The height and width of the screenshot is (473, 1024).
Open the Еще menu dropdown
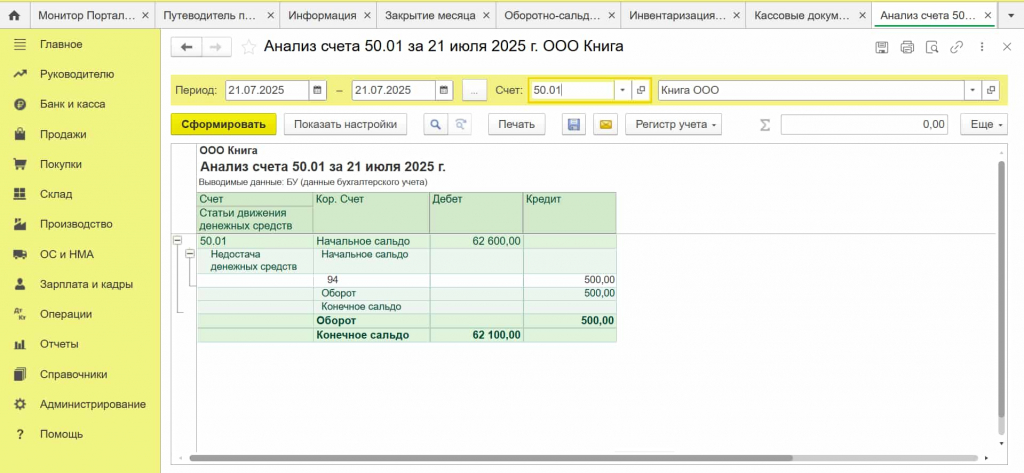[x=984, y=124]
